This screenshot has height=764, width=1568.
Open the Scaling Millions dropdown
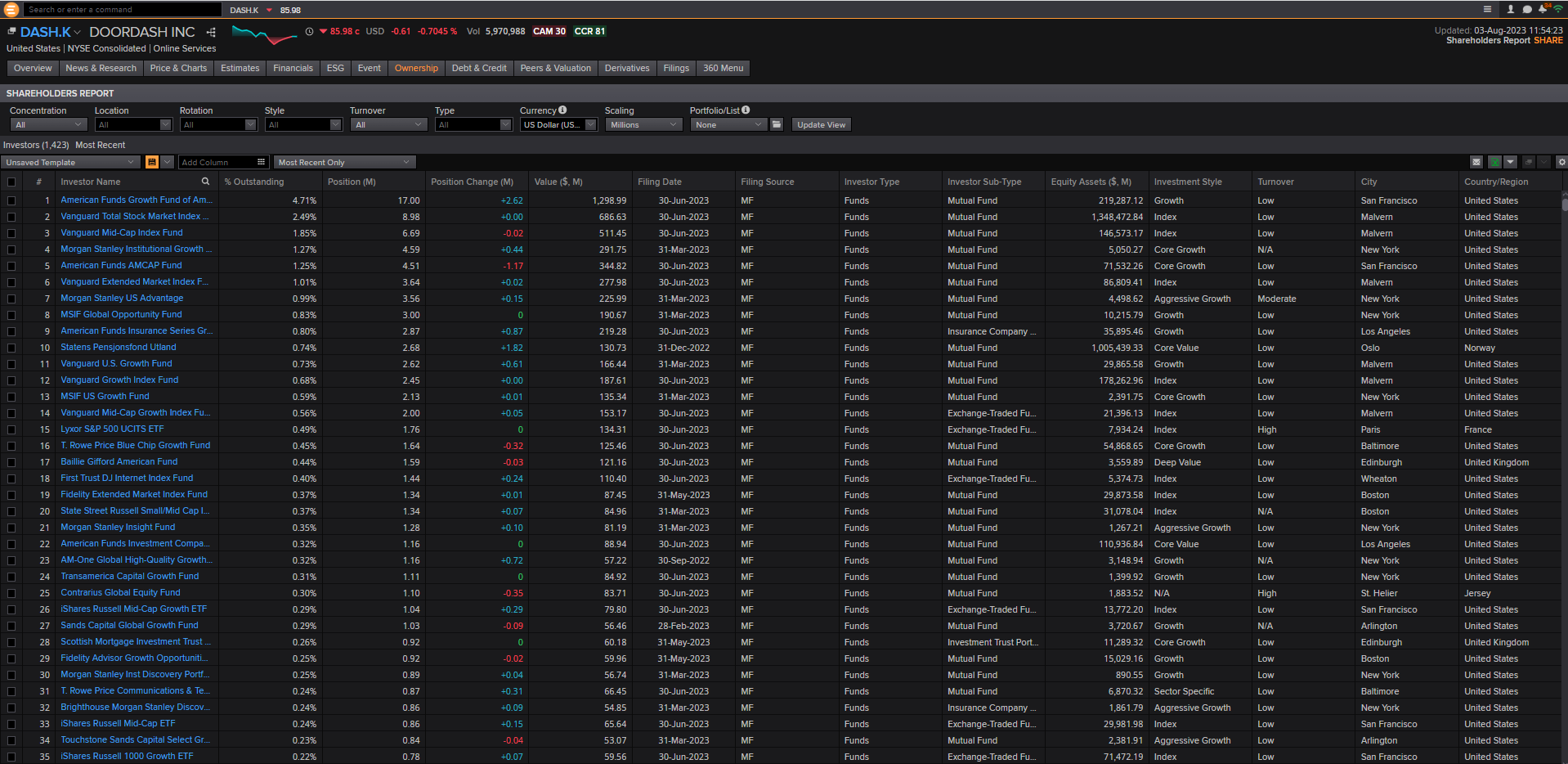[643, 124]
